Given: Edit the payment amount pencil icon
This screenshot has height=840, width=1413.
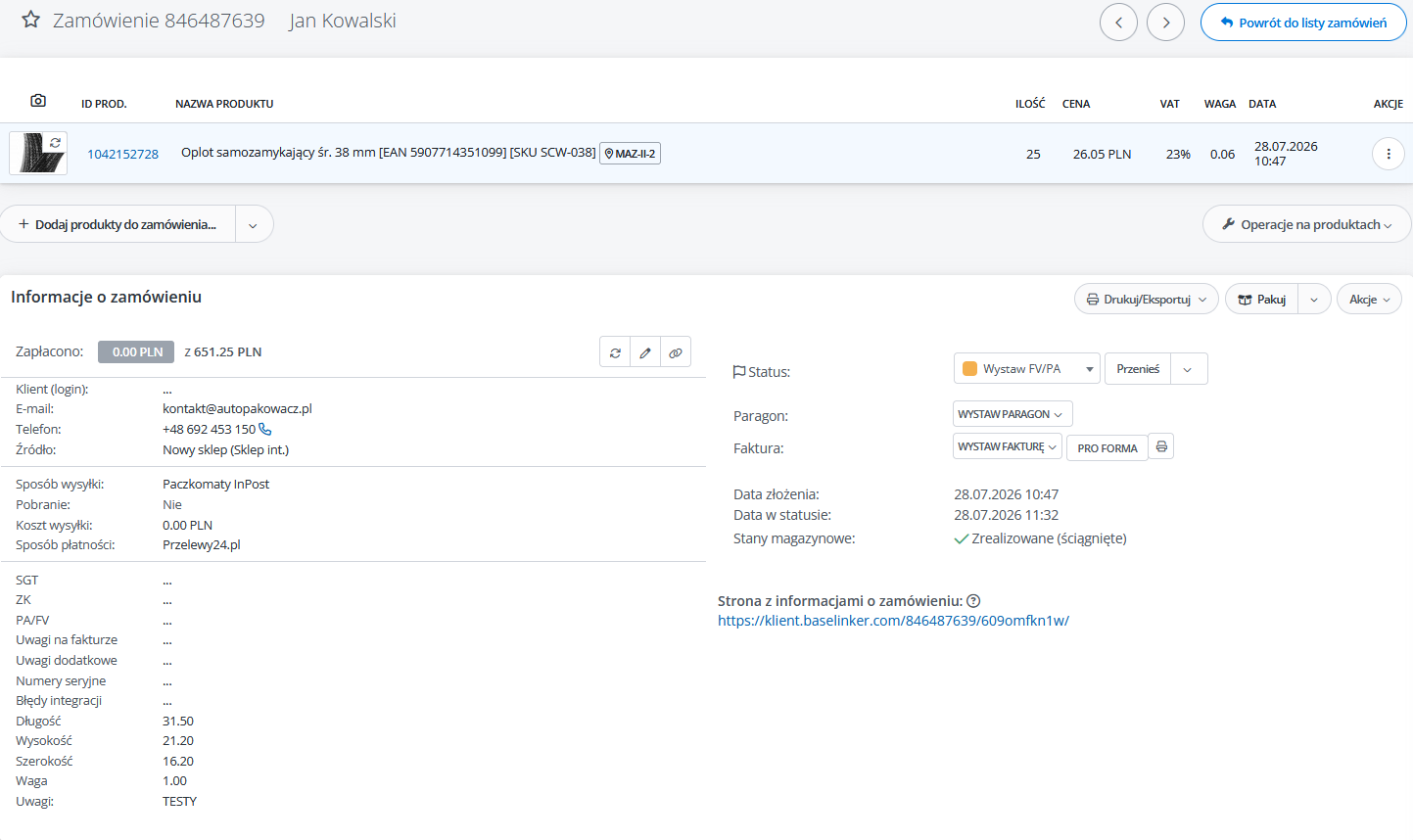Looking at the screenshot, I should tap(645, 352).
